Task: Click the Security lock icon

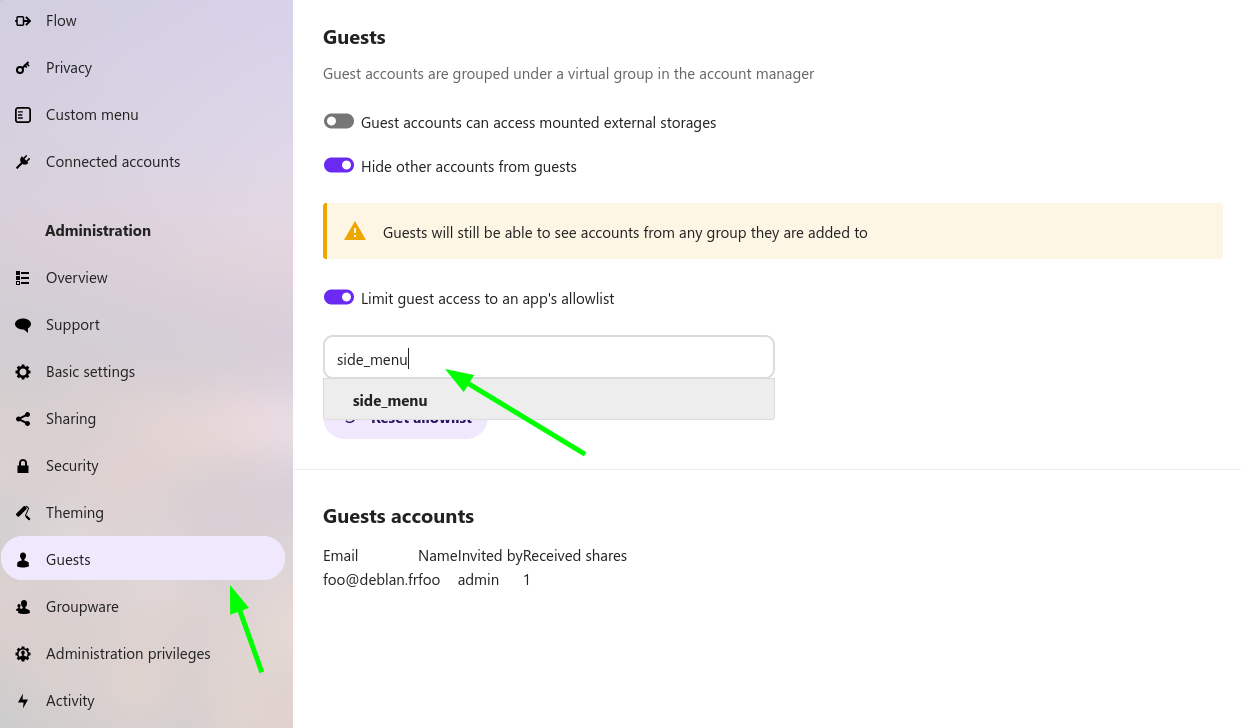Action: coord(23,466)
